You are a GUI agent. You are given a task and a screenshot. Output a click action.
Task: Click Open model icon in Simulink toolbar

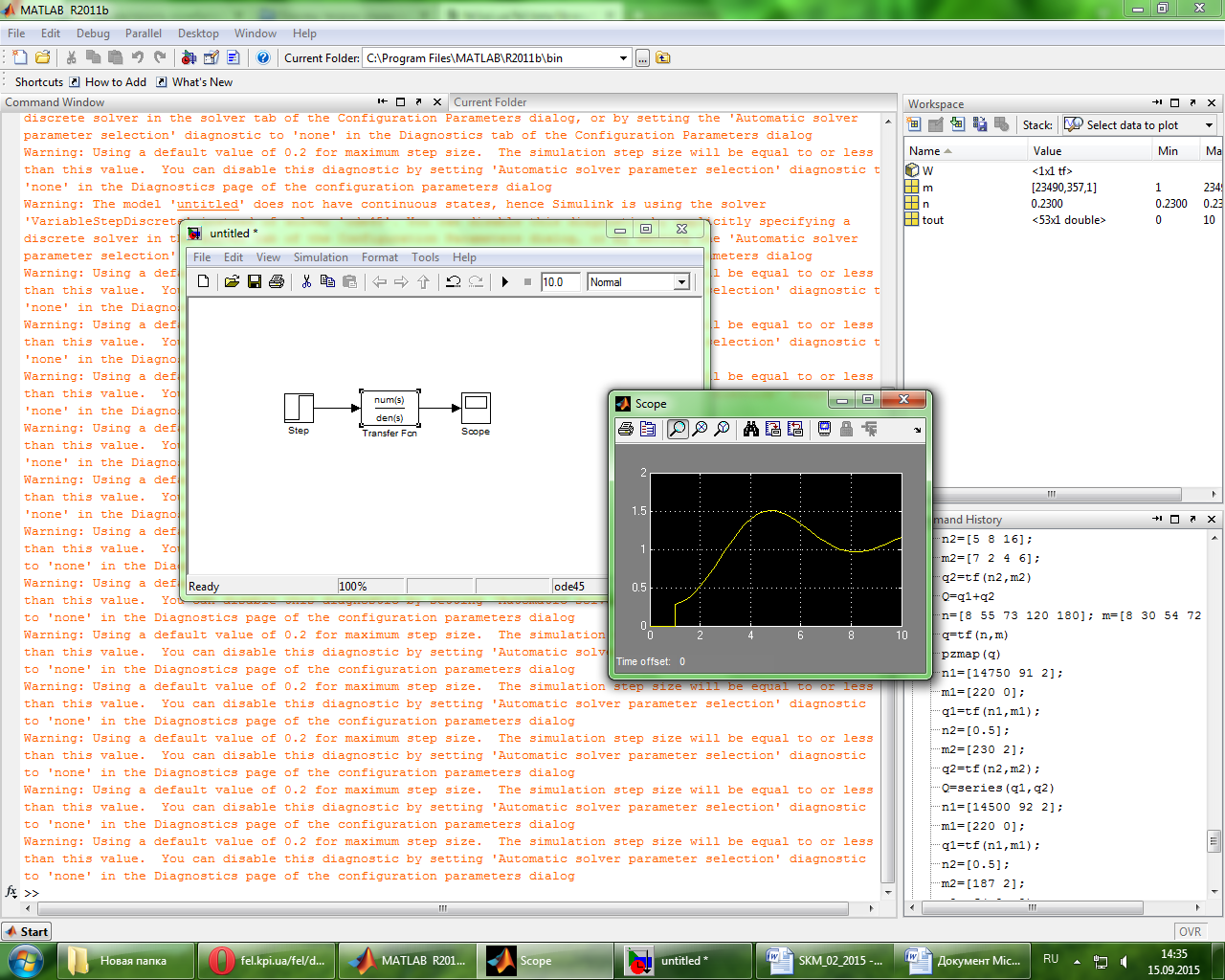point(232,281)
